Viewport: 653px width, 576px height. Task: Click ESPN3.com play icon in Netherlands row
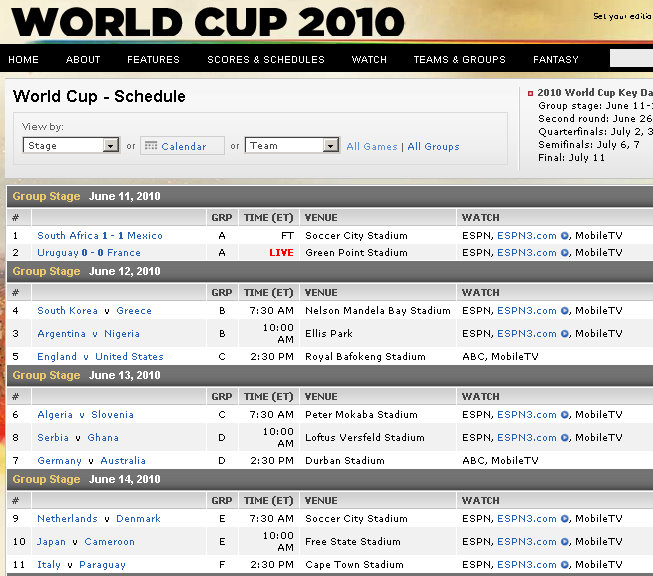click(564, 519)
